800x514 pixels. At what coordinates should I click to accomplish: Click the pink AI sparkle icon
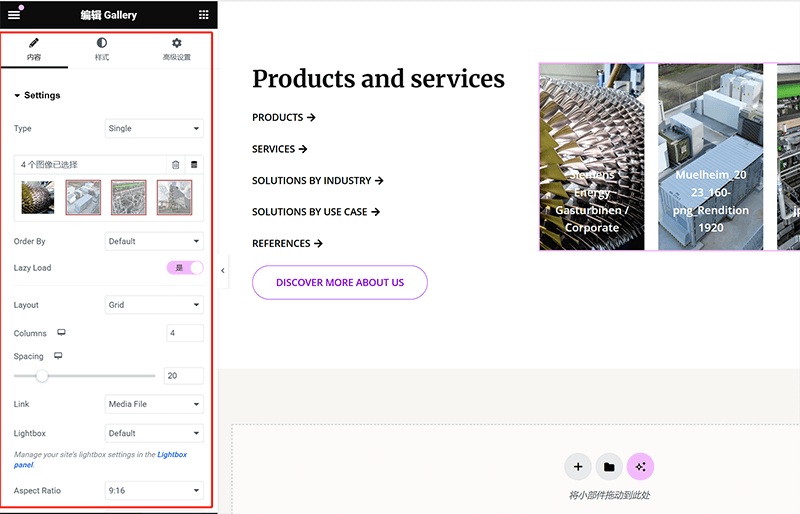coord(640,467)
